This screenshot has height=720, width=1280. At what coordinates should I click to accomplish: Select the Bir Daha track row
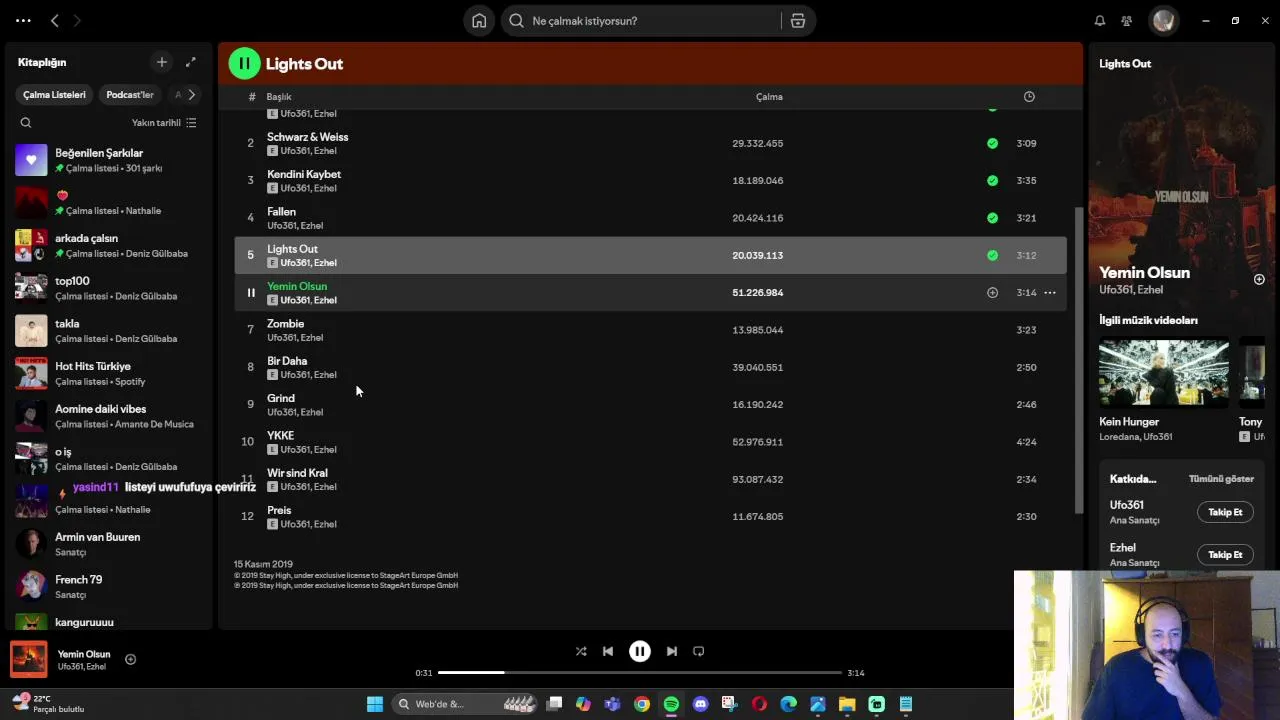click(650, 367)
